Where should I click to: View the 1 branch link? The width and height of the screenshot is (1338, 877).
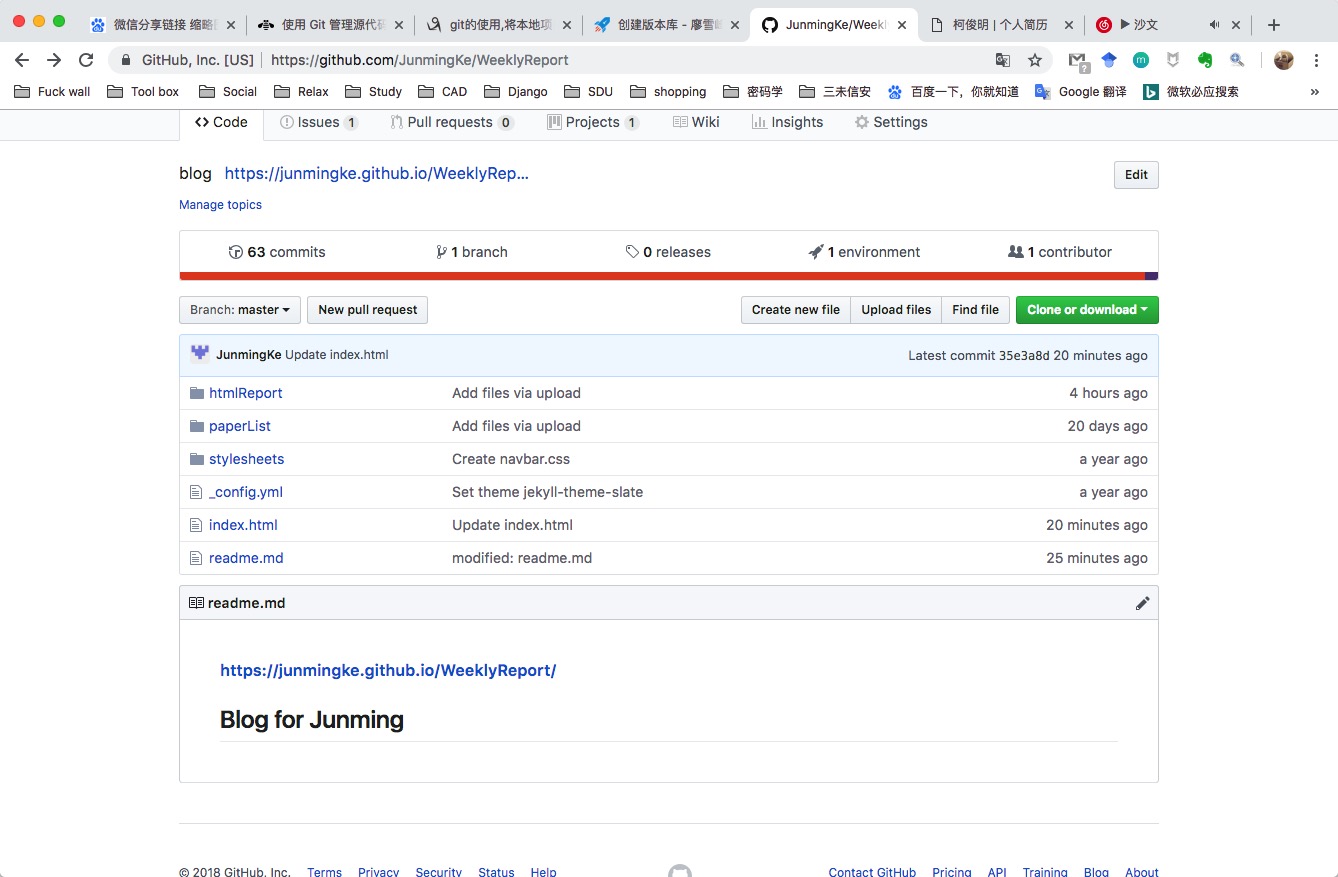coord(472,252)
